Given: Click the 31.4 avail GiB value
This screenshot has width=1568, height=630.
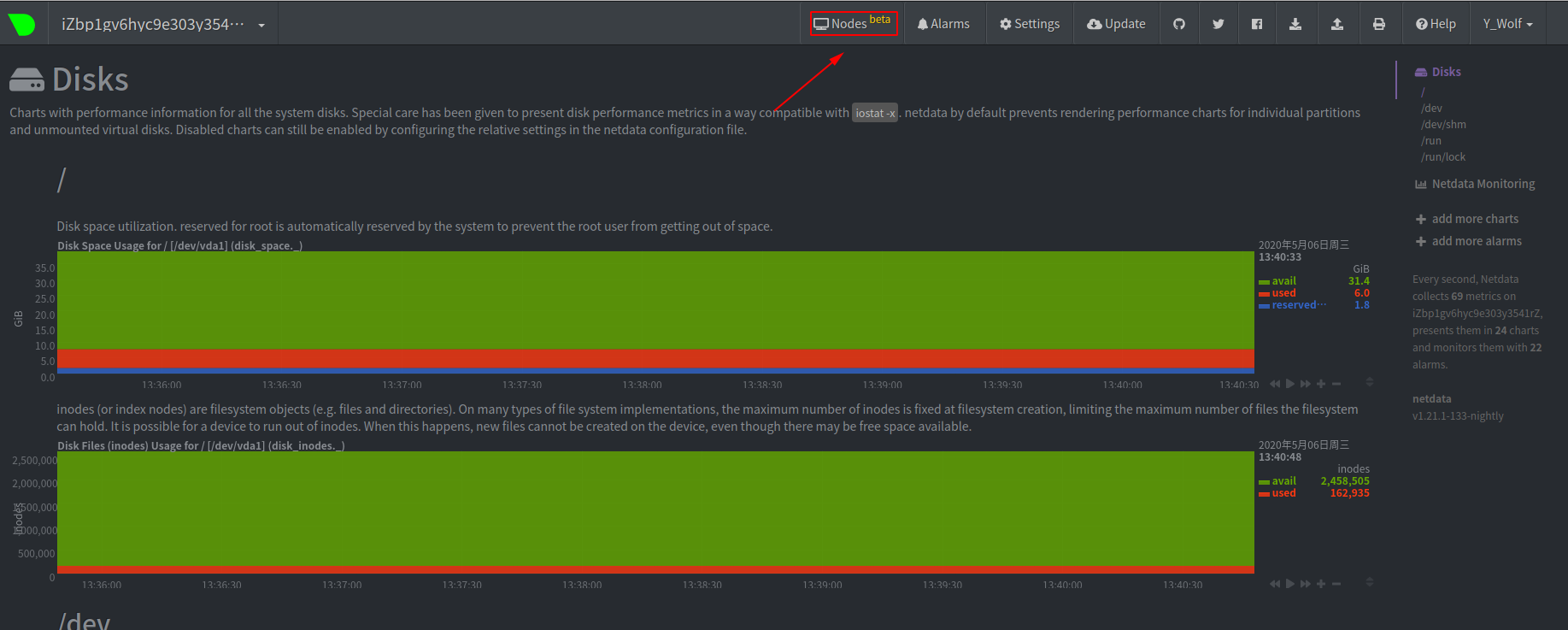Looking at the screenshot, I should pos(1359,281).
